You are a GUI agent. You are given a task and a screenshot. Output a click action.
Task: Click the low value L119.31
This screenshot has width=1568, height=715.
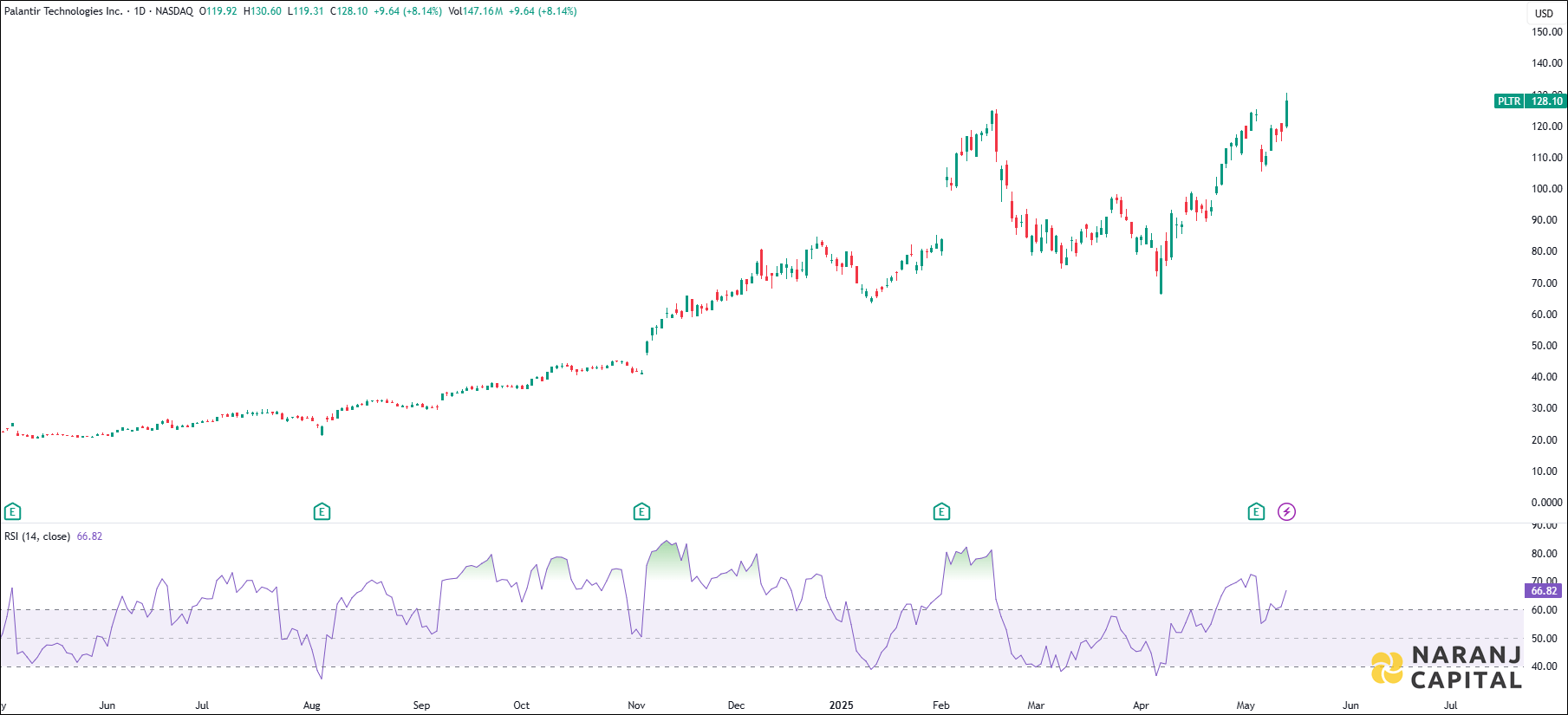pyautogui.click(x=306, y=11)
